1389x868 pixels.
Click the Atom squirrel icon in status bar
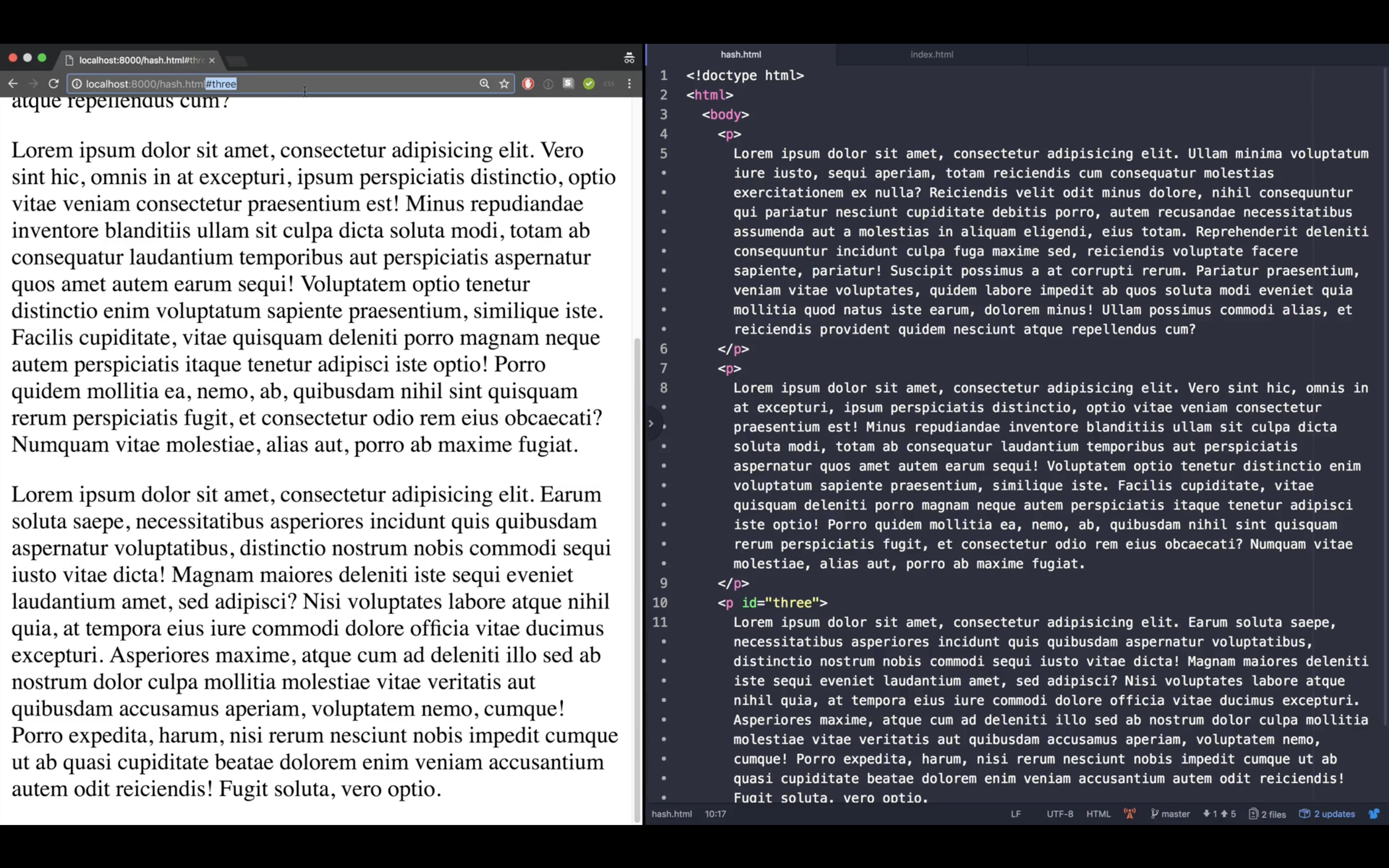pos(1374,813)
